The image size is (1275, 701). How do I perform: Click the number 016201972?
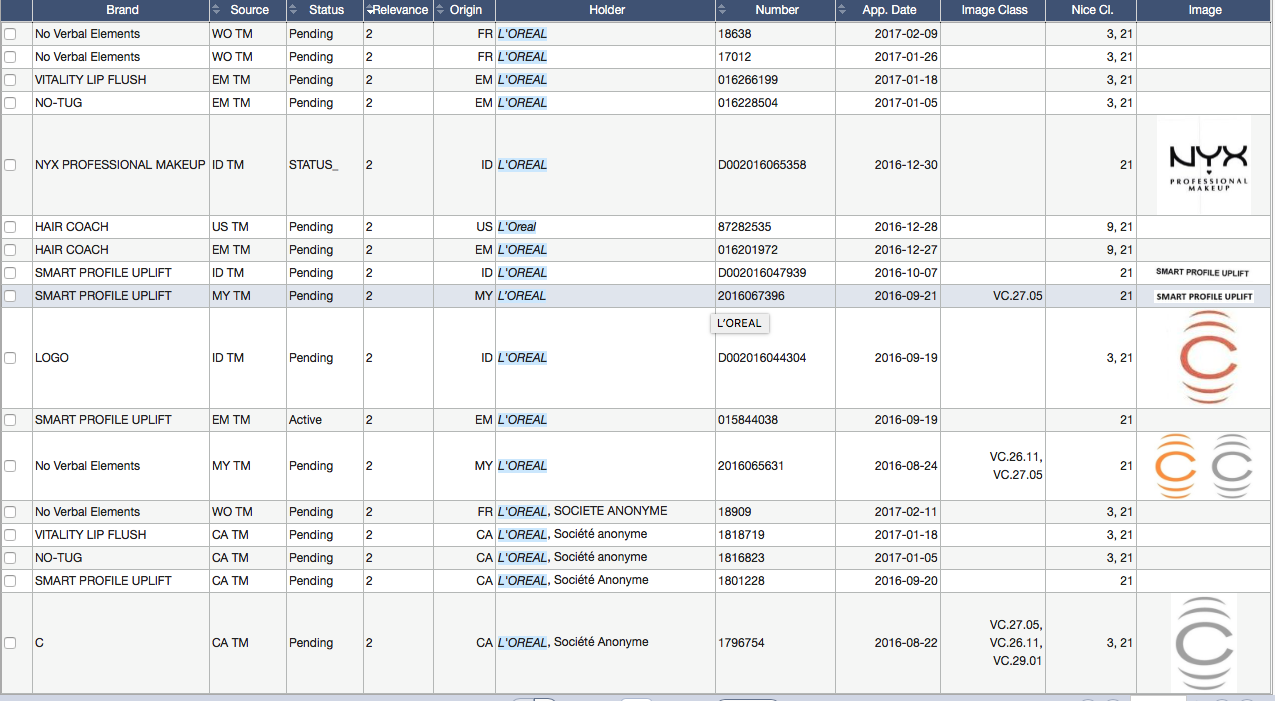coord(748,250)
